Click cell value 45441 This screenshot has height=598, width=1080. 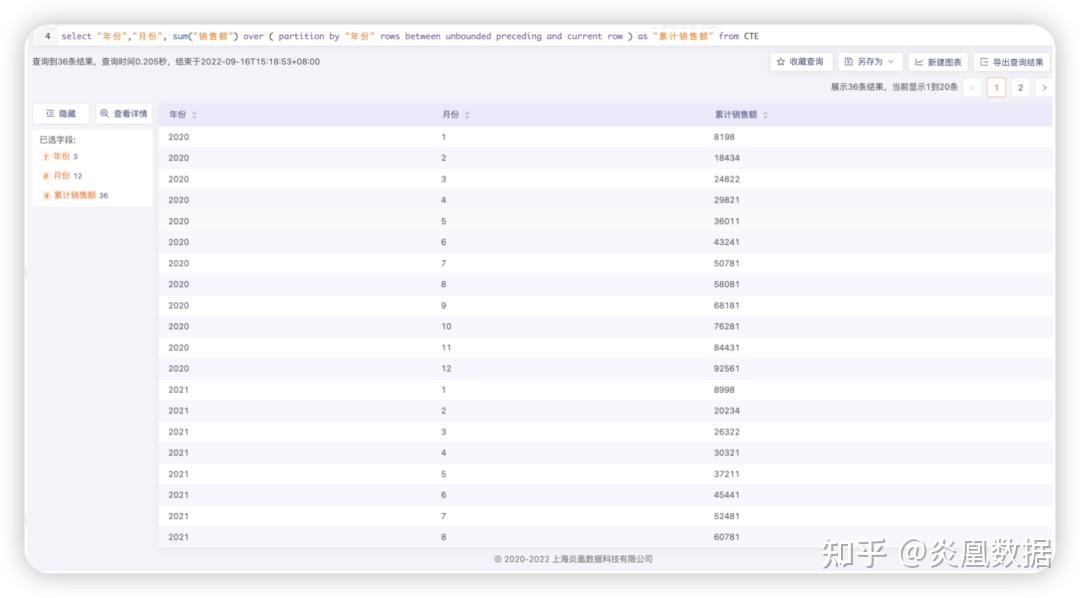click(x=727, y=495)
